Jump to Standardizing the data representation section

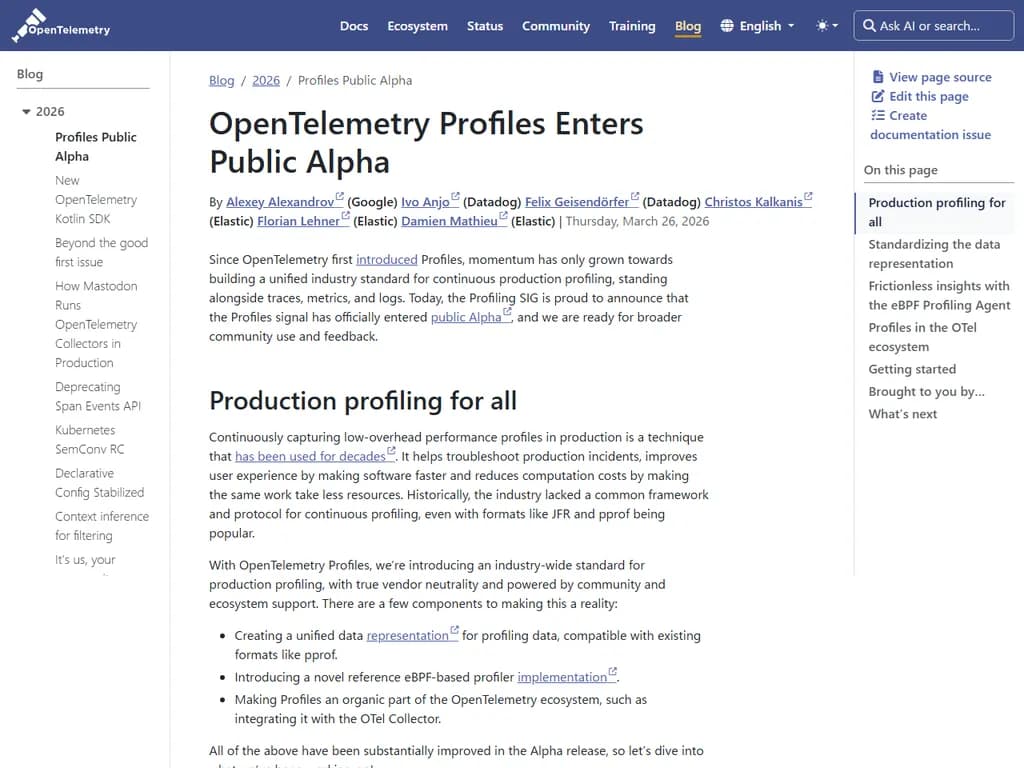(934, 254)
